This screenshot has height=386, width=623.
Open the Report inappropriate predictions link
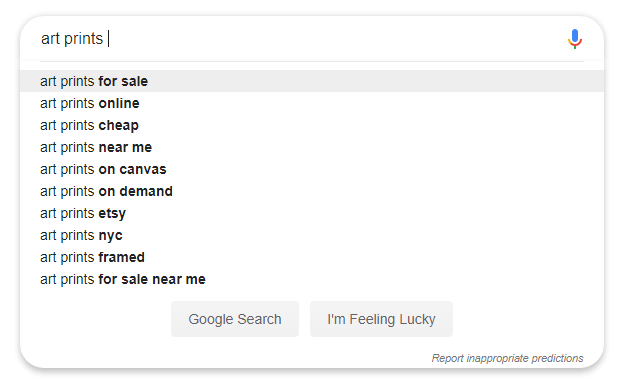[507, 358]
